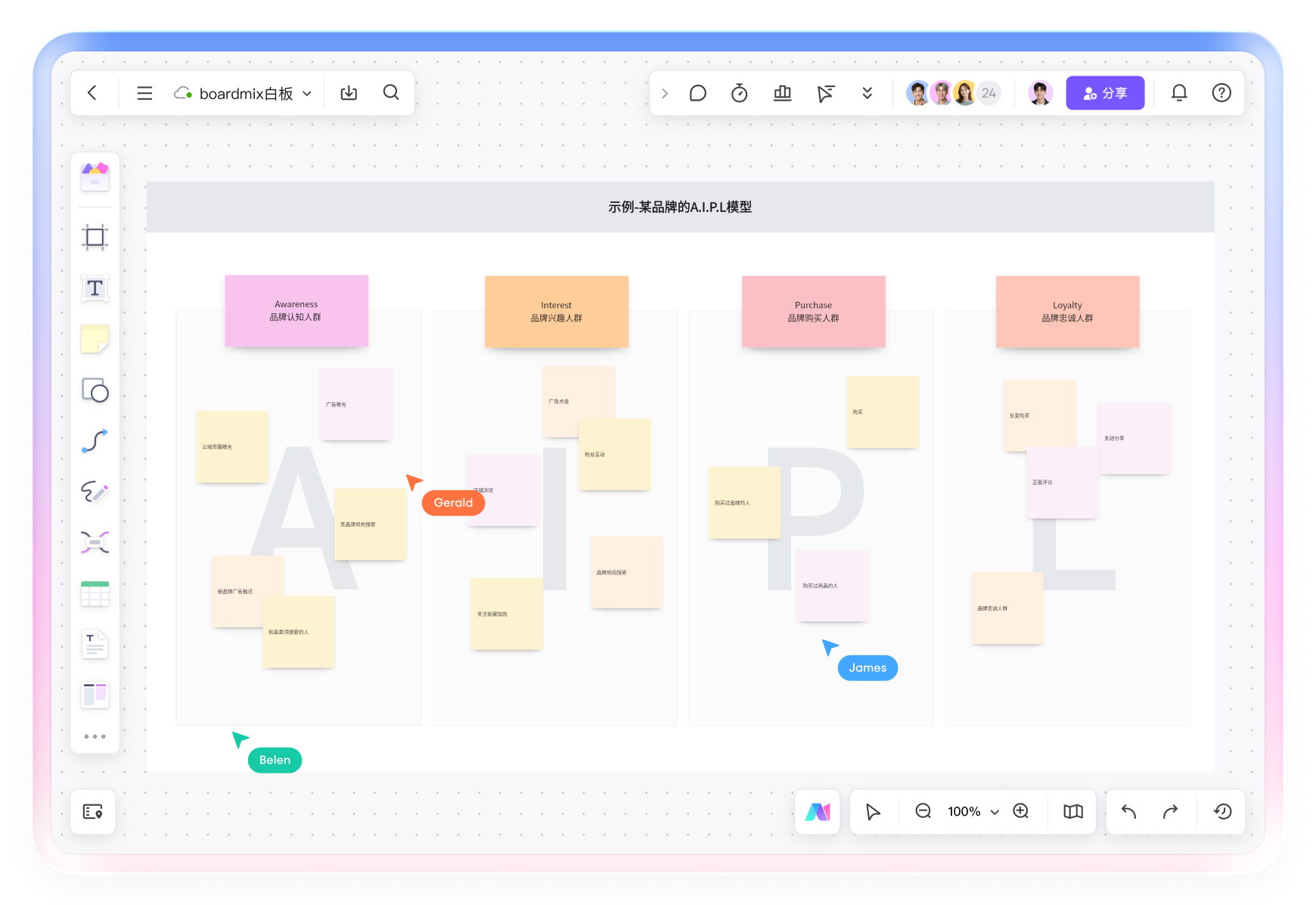Select the pen drawing tool
The height and width of the screenshot is (905, 1316).
click(x=95, y=492)
